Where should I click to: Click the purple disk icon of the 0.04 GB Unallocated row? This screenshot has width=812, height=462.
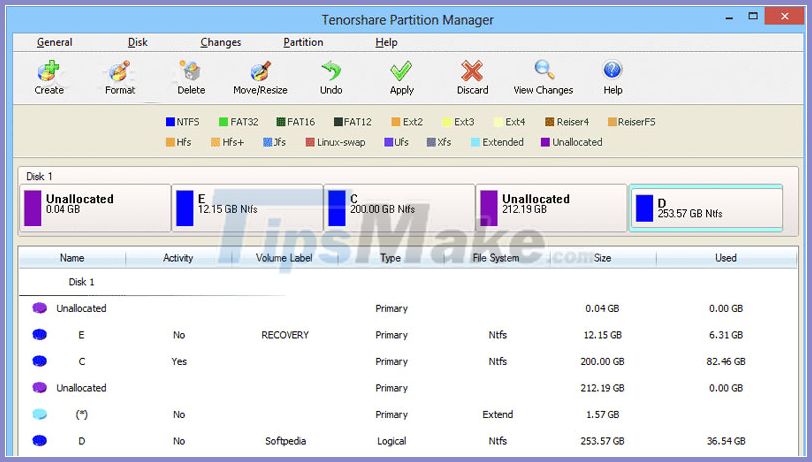39,308
